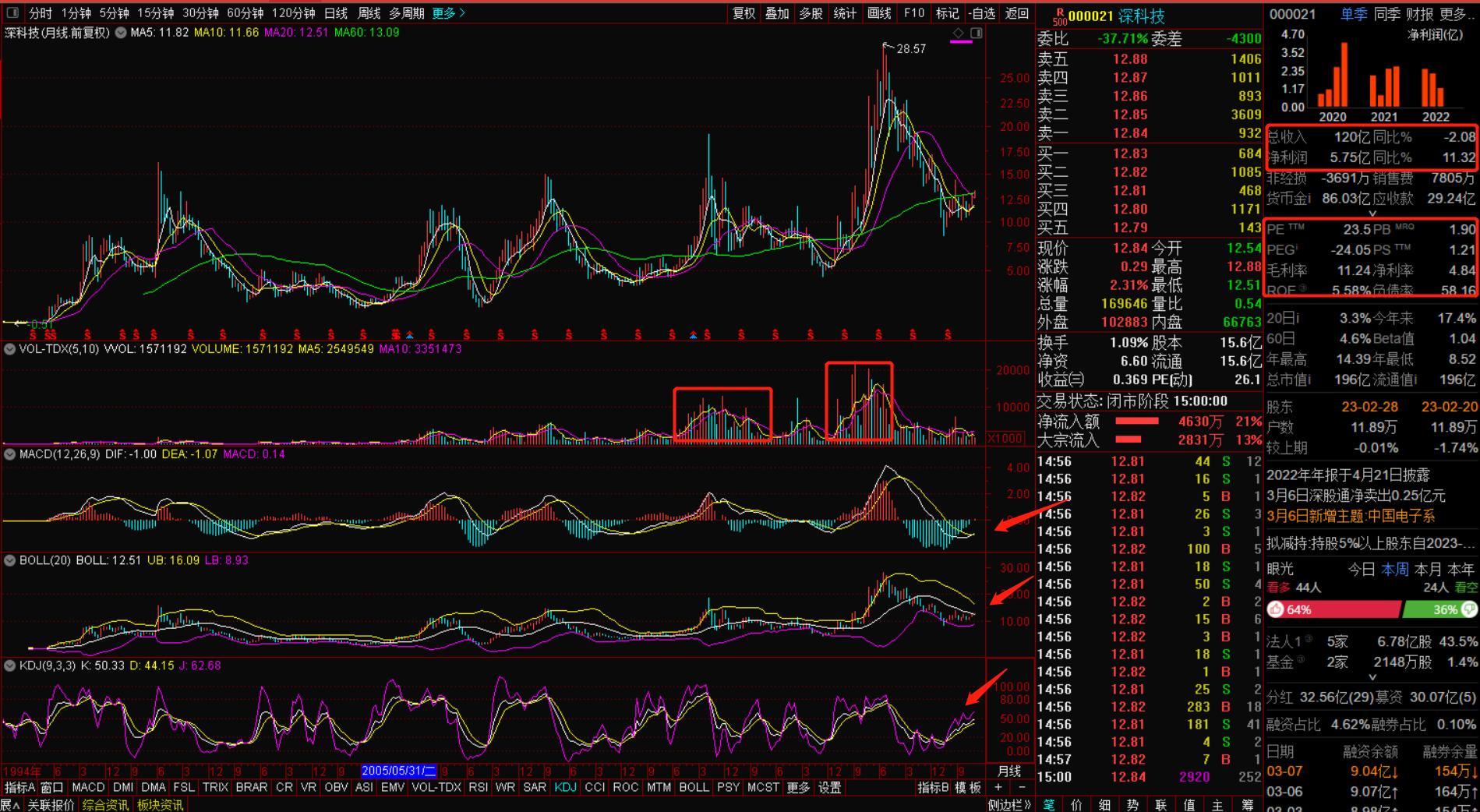This screenshot has height=812, width=1480.
Task: Expand the chevron below 基金 row
Action: coord(1372,677)
